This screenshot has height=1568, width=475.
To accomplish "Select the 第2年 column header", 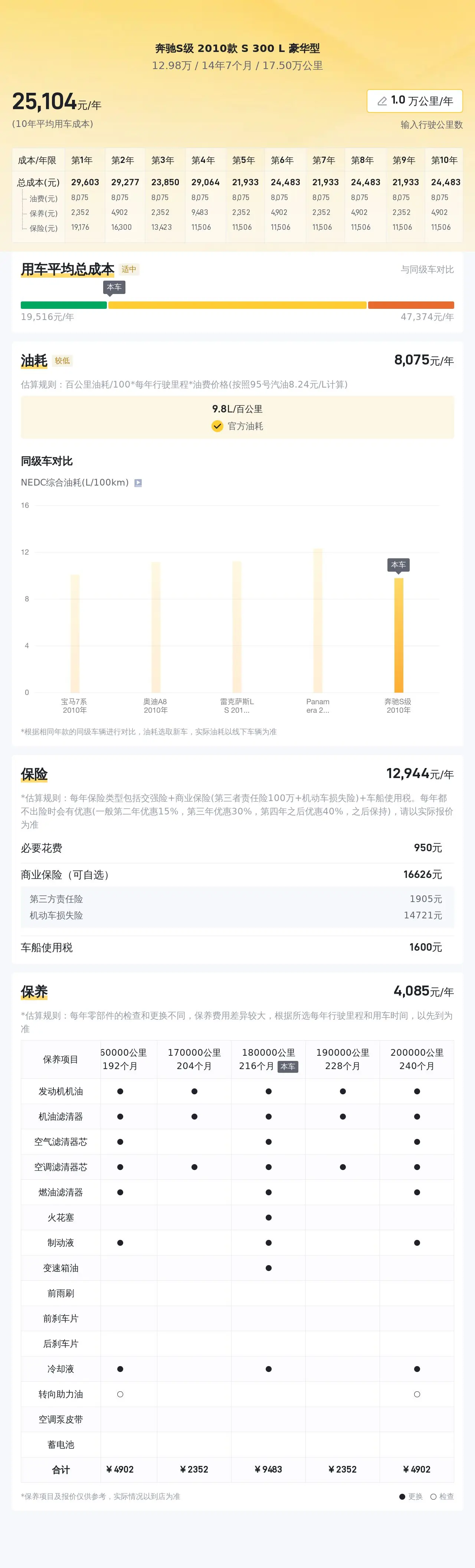I will coord(122,160).
